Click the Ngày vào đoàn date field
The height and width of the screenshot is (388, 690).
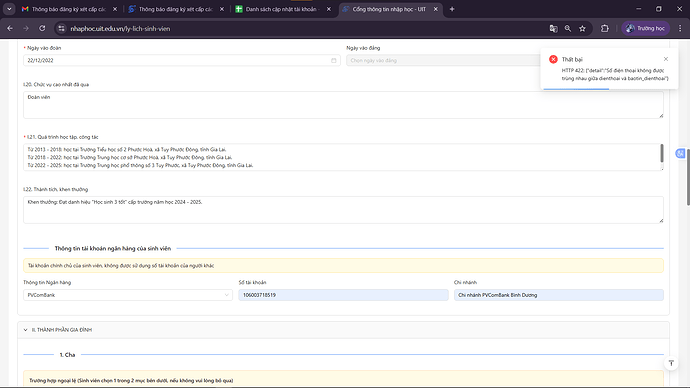(x=182, y=60)
